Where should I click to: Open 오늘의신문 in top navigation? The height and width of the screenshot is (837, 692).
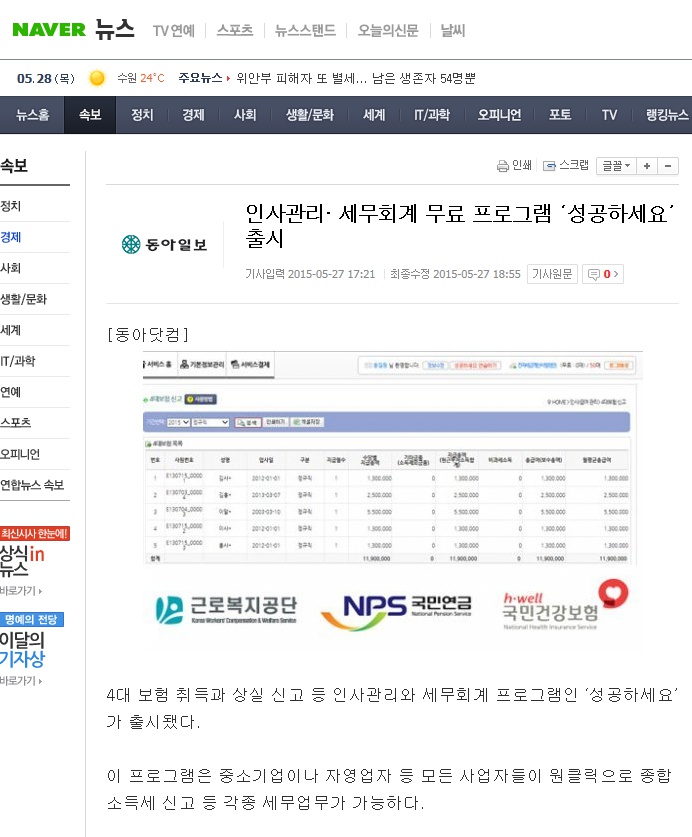388,30
